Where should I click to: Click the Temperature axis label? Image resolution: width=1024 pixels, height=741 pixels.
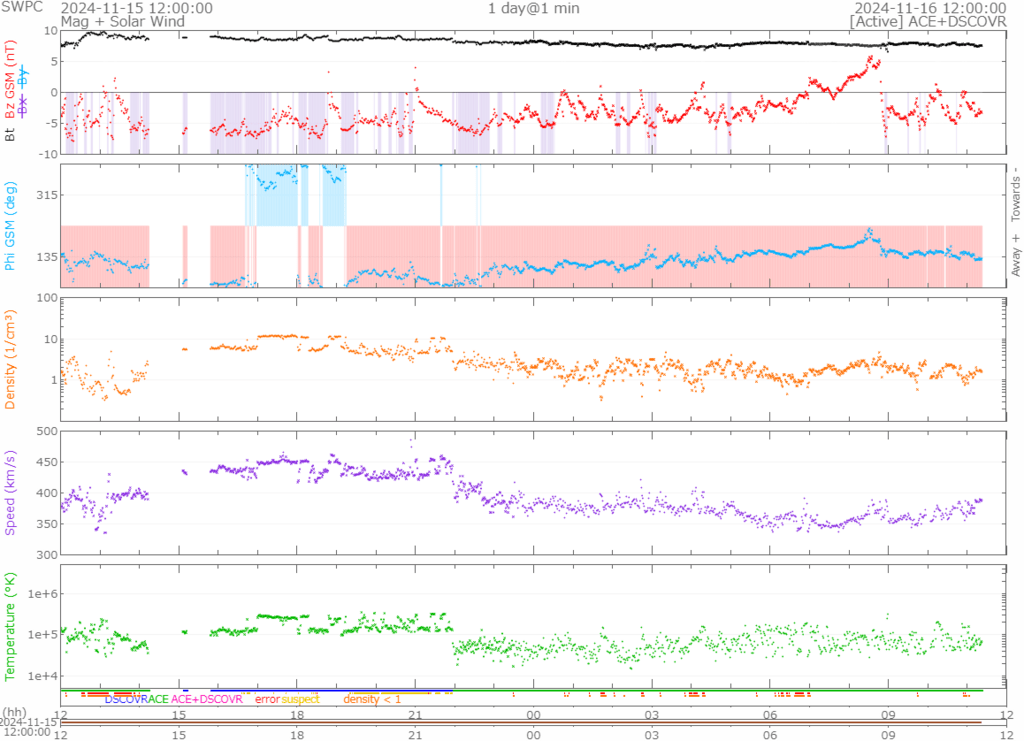point(11,624)
